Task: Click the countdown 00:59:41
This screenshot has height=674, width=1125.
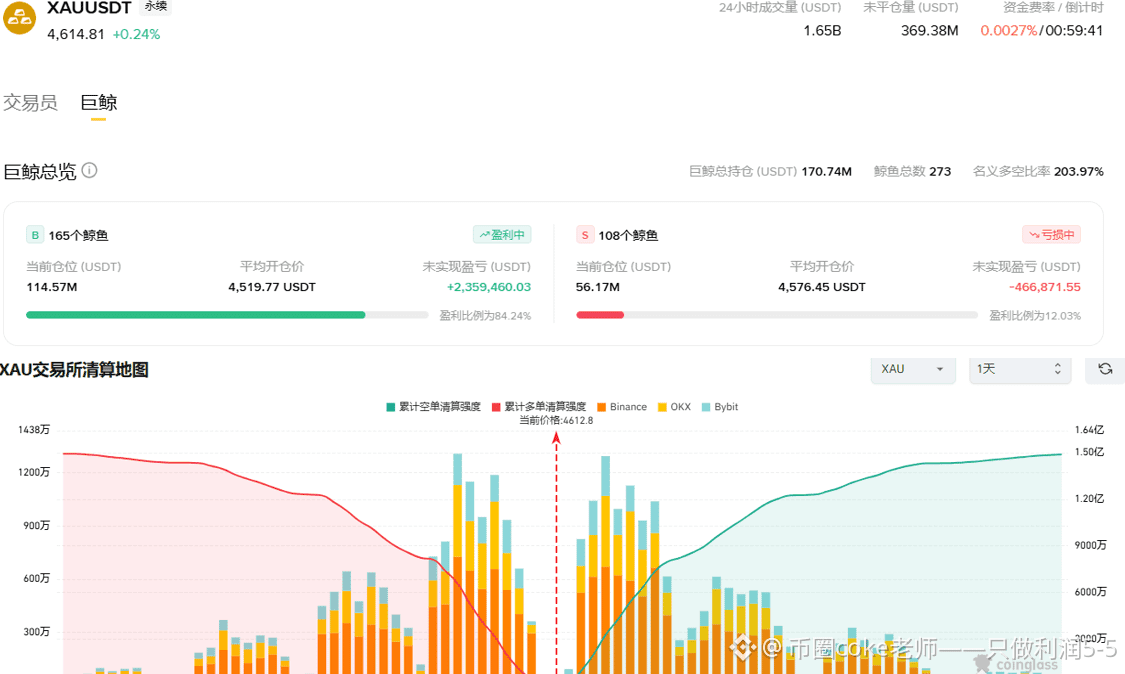Action: pyautogui.click(x=1074, y=31)
